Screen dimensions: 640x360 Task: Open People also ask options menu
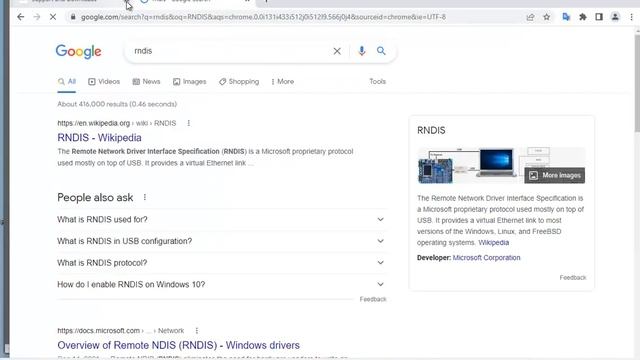[x=144, y=198]
